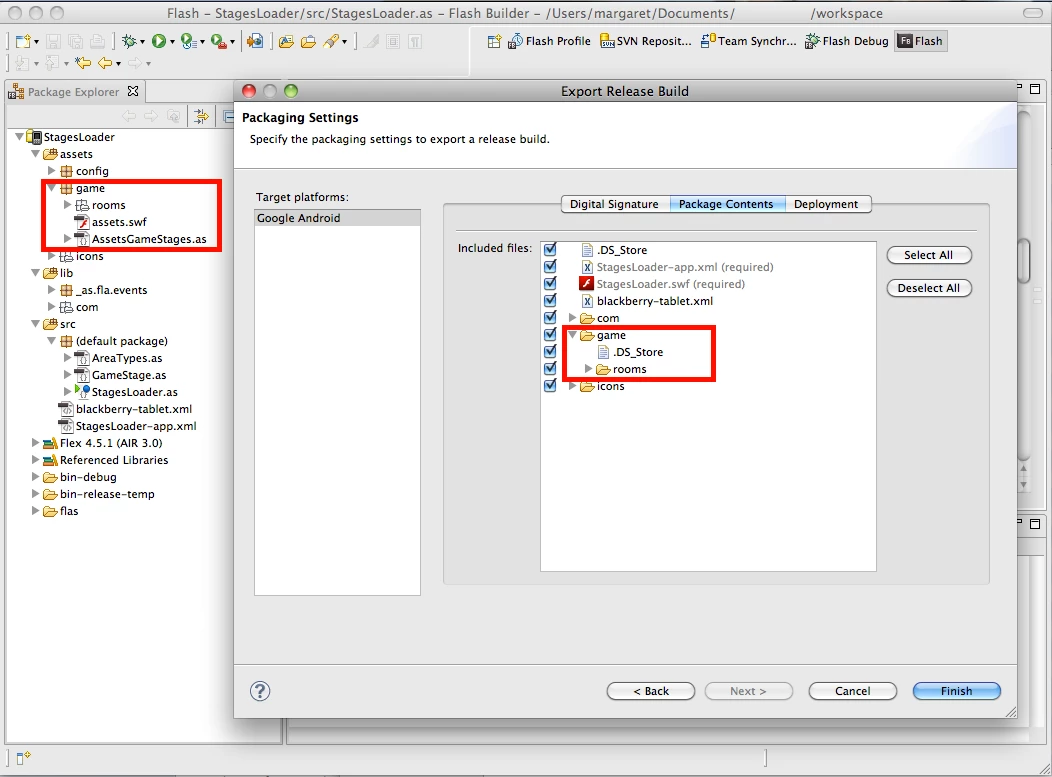Click the Open Task folder icon
The width and height of the screenshot is (1052, 777).
click(308, 42)
